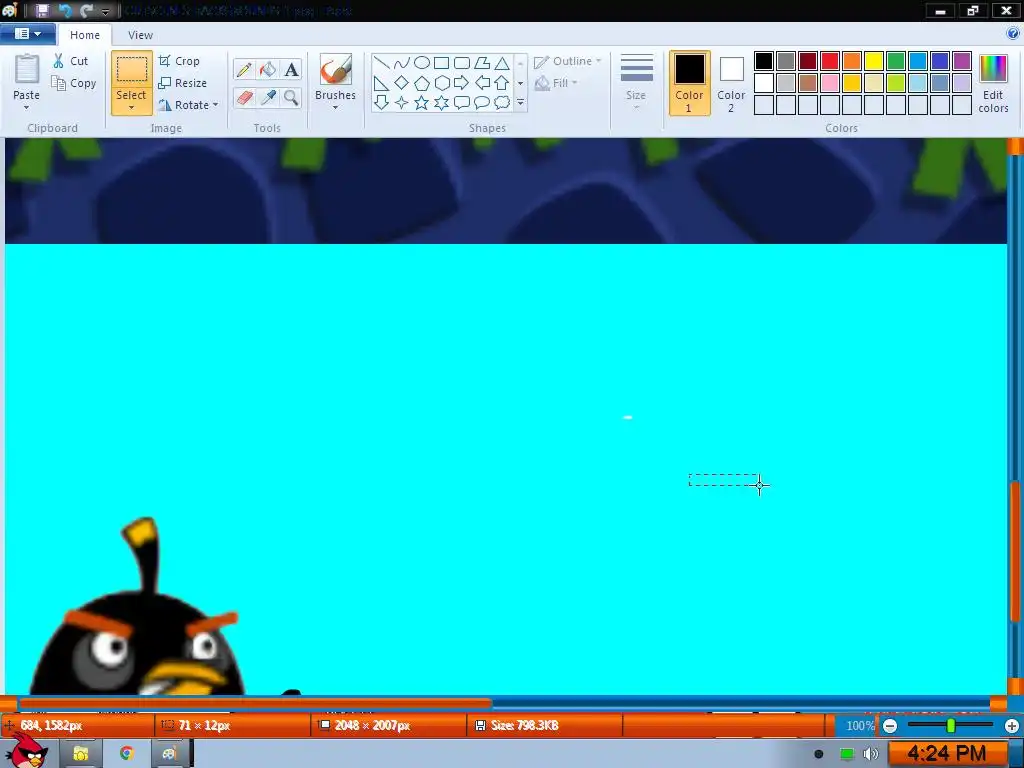Switch to the View tab

[x=140, y=35]
